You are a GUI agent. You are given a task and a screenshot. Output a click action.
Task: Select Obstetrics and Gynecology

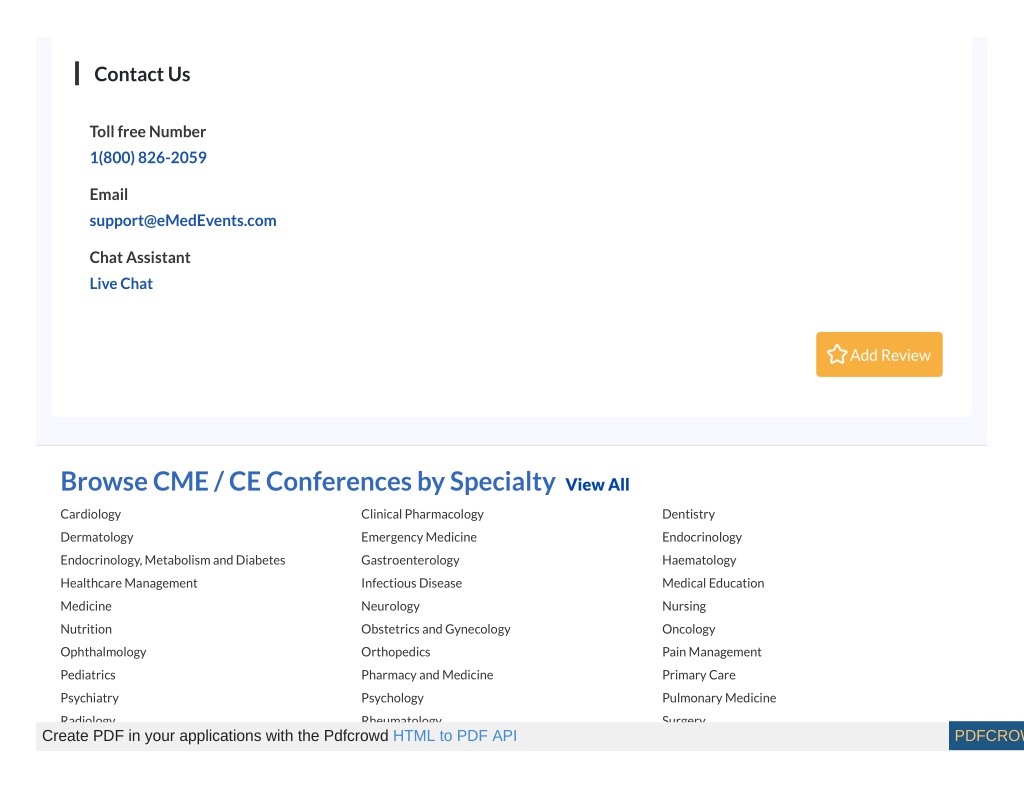(436, 629)
